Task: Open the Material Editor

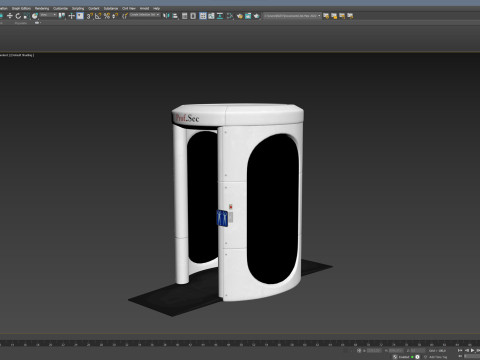Action: (230, 16)
